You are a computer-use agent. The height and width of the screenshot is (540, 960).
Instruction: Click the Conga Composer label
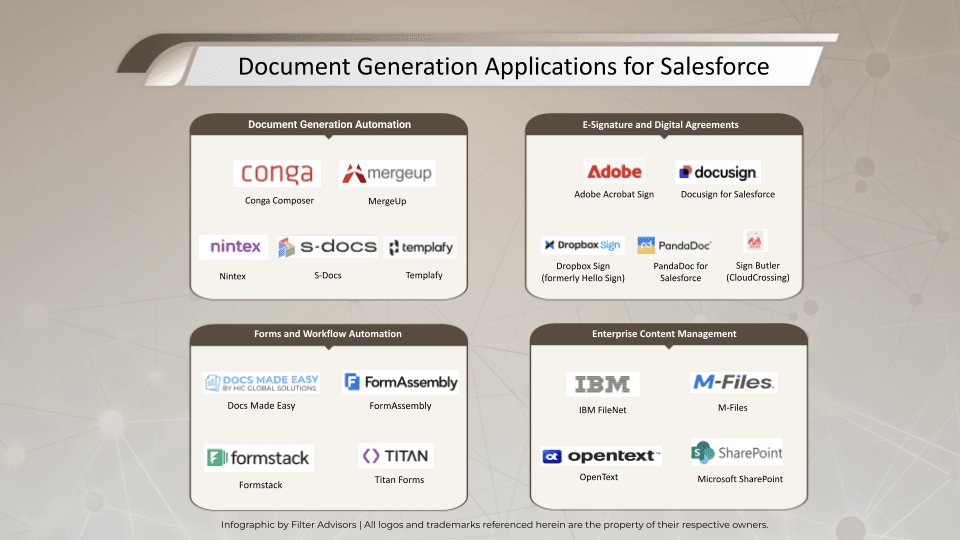tap(279, 201)
